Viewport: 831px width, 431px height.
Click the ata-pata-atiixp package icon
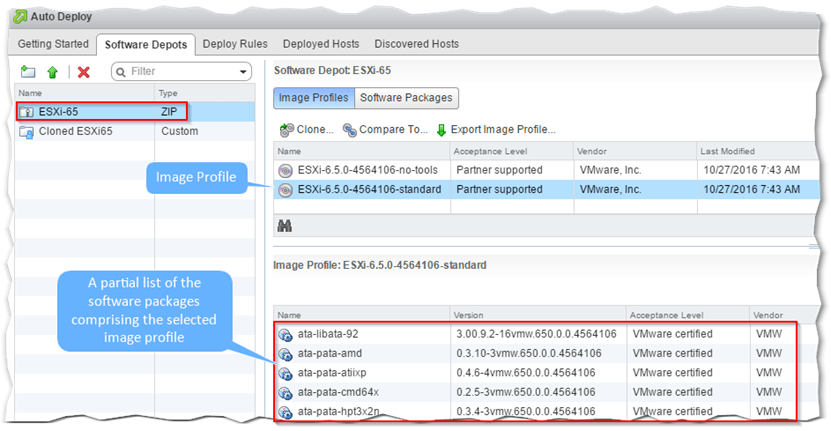[285, 373]
